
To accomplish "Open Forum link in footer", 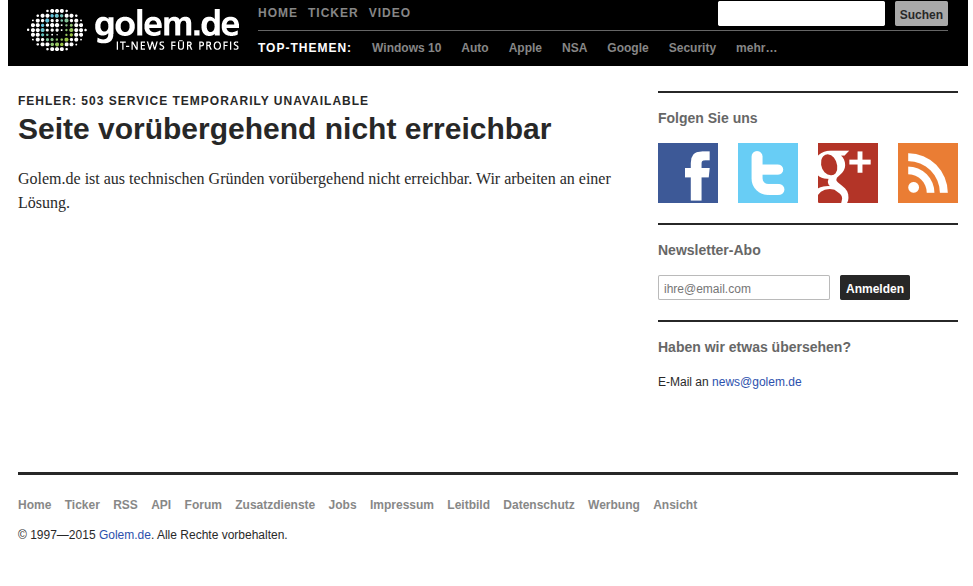I will (x=203, y=505).
